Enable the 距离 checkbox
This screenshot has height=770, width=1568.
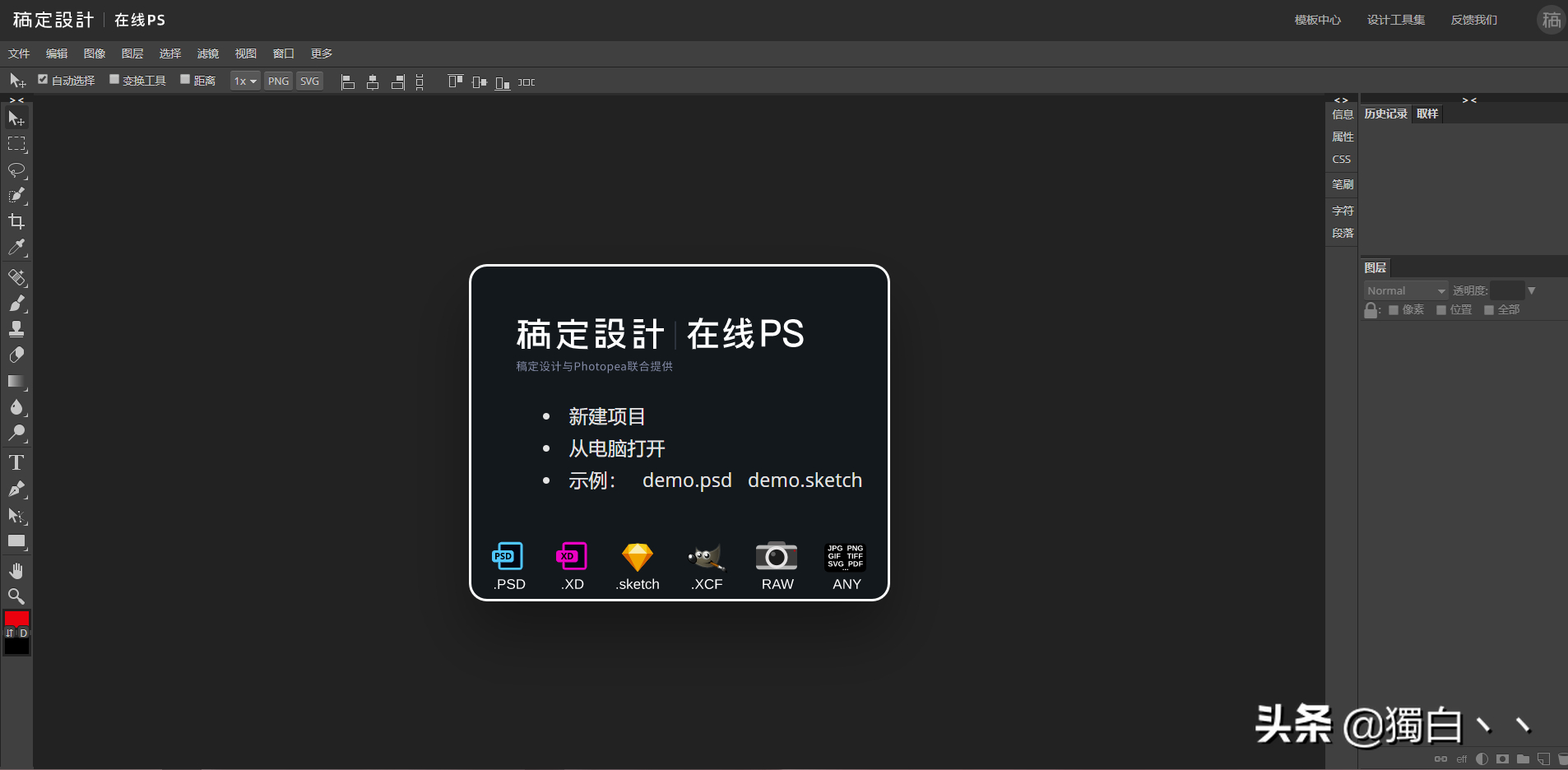(x=185, y=80)
